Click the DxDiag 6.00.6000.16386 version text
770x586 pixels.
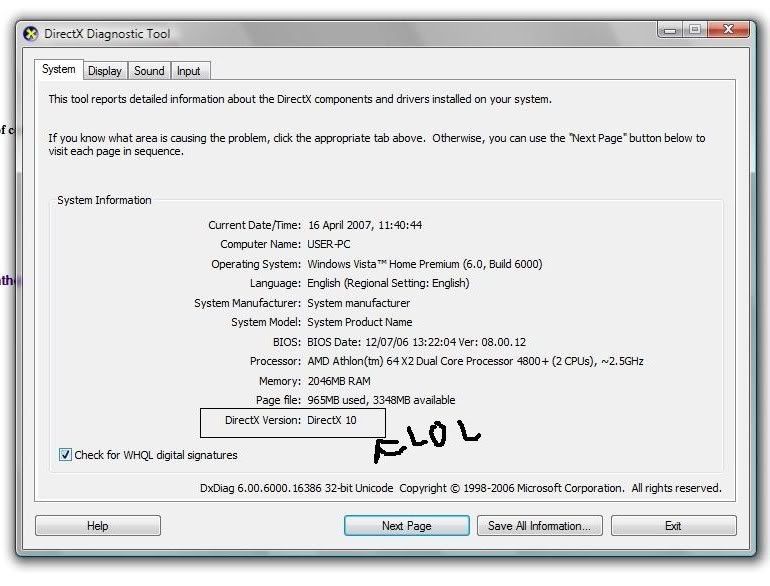[x=297, y=488]
